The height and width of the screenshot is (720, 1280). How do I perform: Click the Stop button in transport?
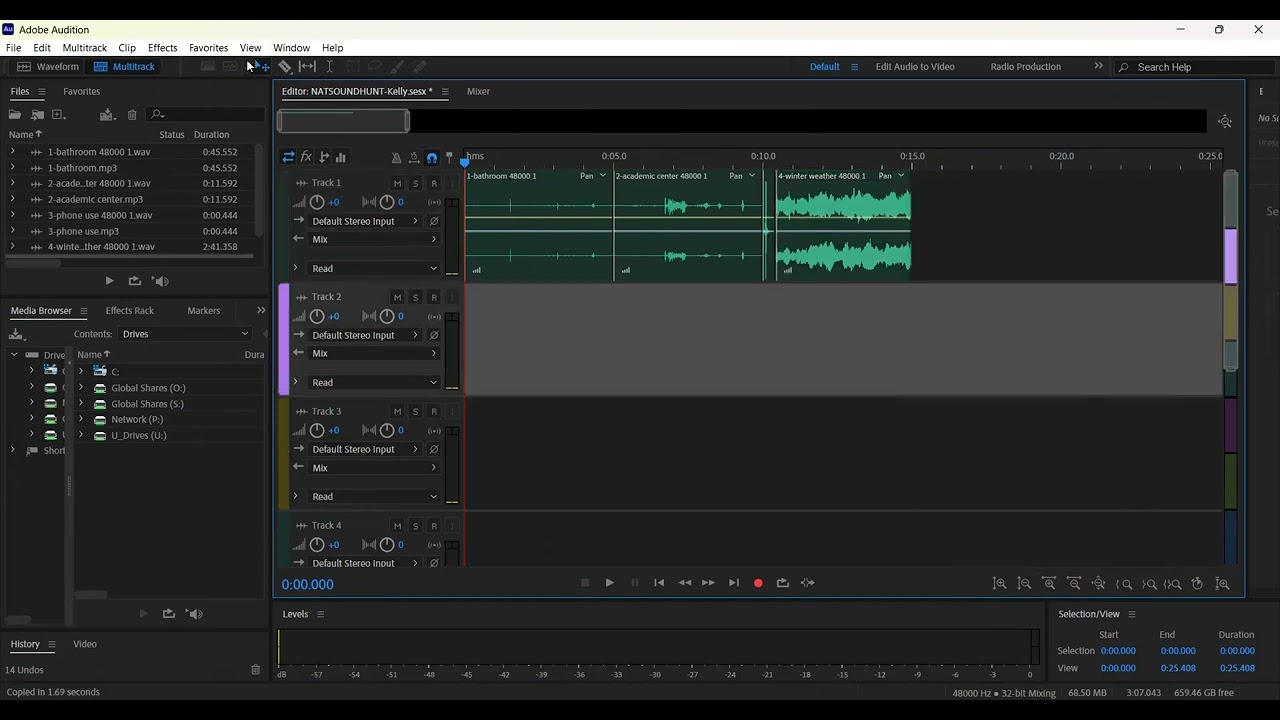click(585, 583)
